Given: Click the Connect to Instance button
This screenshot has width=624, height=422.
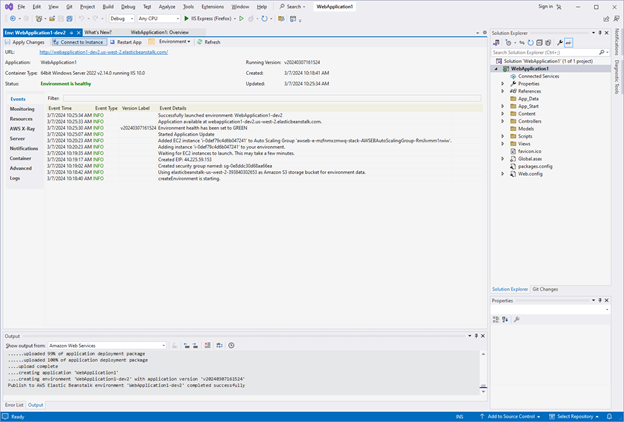Looking at the screenshot, I should click(79, 42).
